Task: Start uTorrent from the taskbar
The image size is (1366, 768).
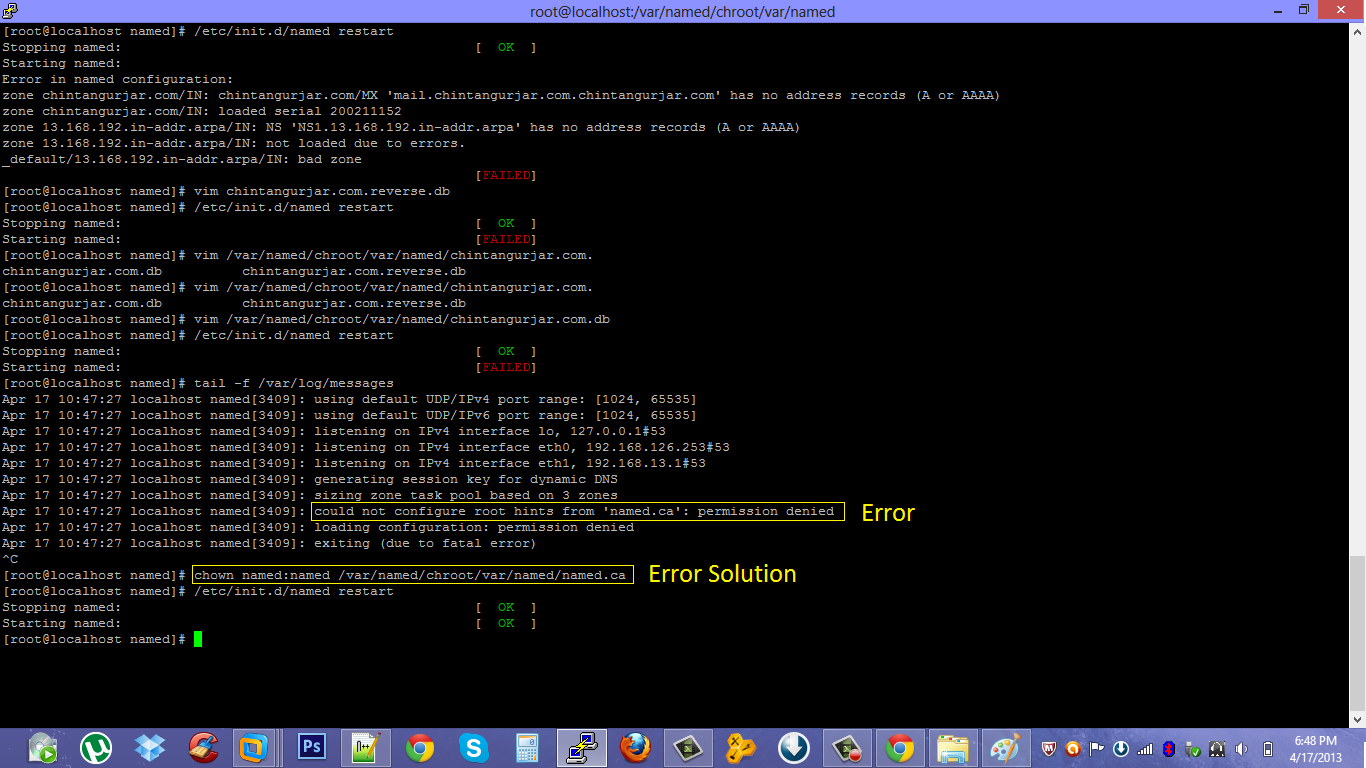Action: pyautogui.click(x=95, y=747)
